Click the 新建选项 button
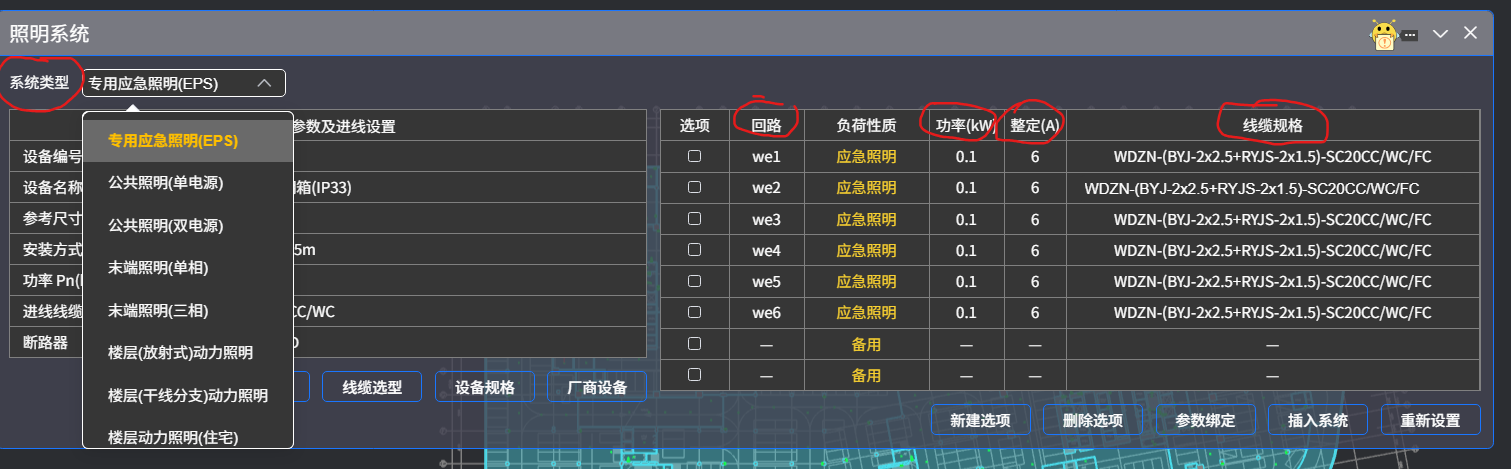 pyautogui.click(x=980, y=420)
